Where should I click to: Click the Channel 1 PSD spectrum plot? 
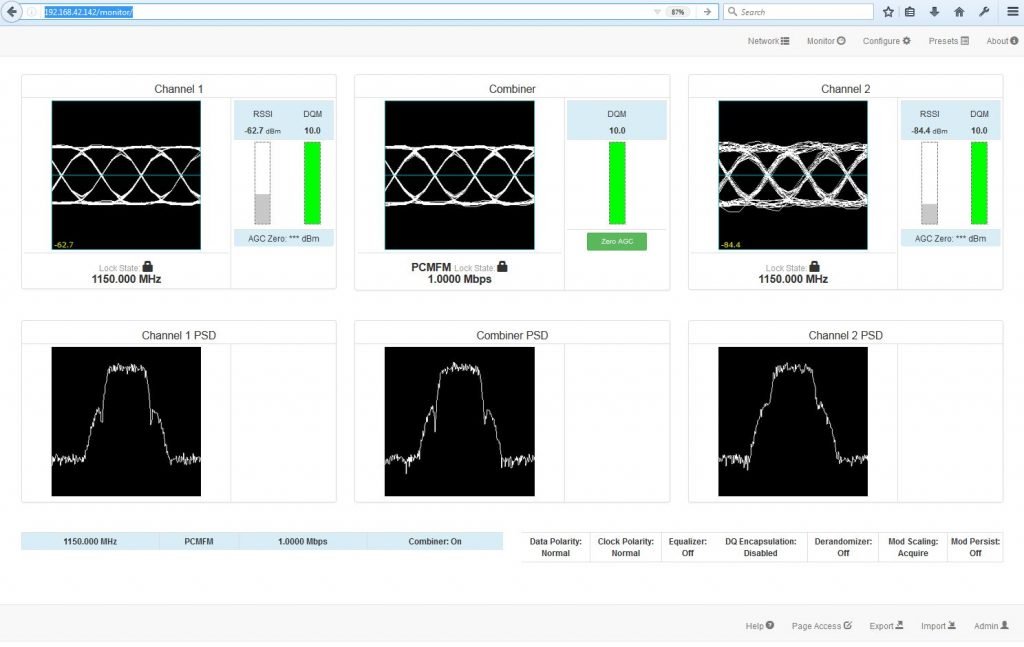click(x=126, y=421)
